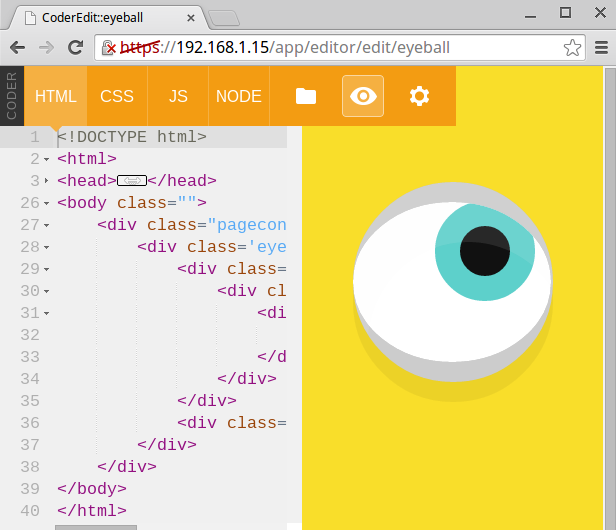This screenshot has height=530, width=616.
Task: Click line number 32 in gutter
Action: pyautogui.click(x=30, y=335)
